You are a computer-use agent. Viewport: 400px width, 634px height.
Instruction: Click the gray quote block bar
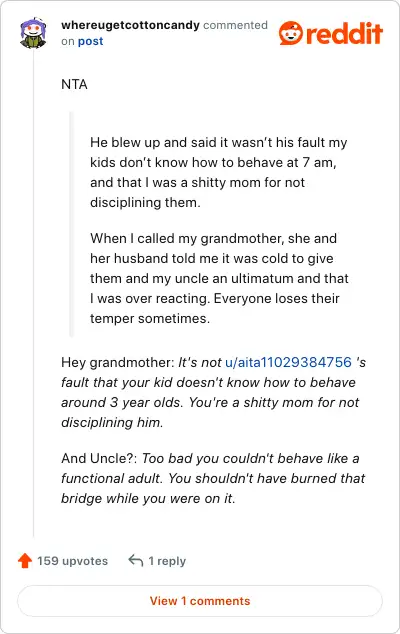tap(72, 224)
